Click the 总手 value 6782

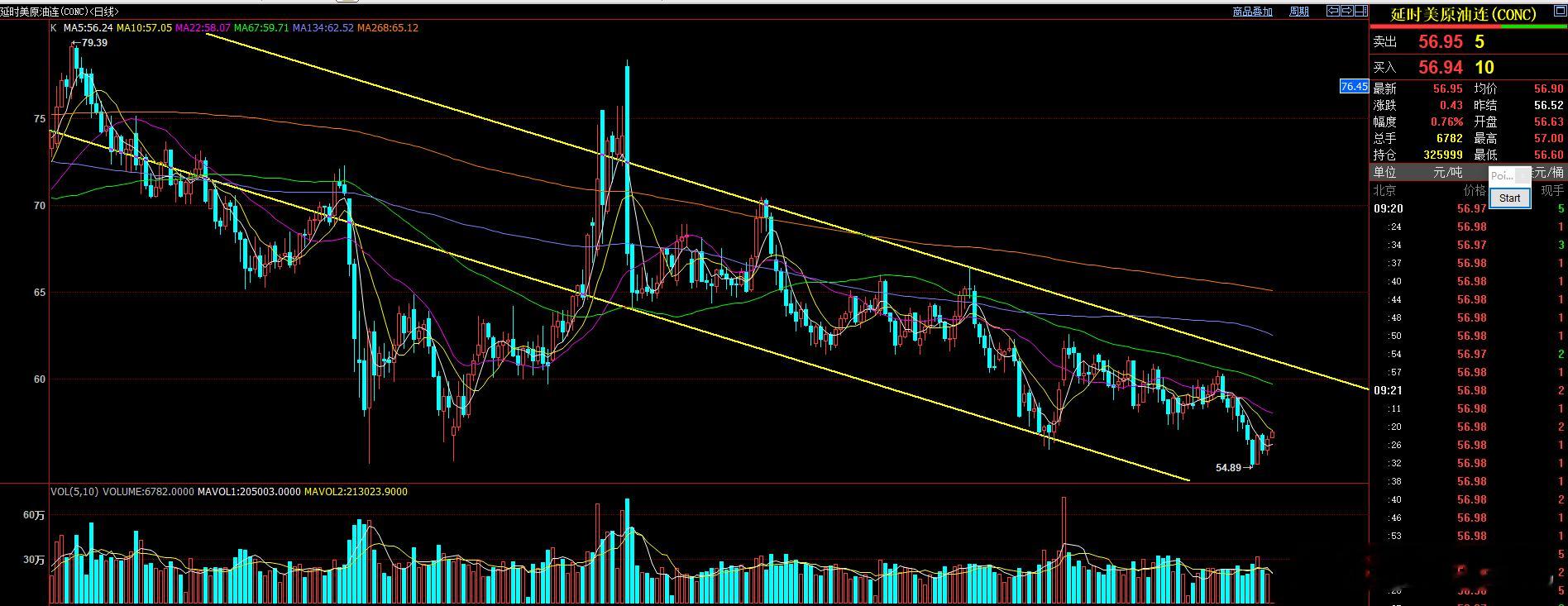click(x=1450, y=138)
